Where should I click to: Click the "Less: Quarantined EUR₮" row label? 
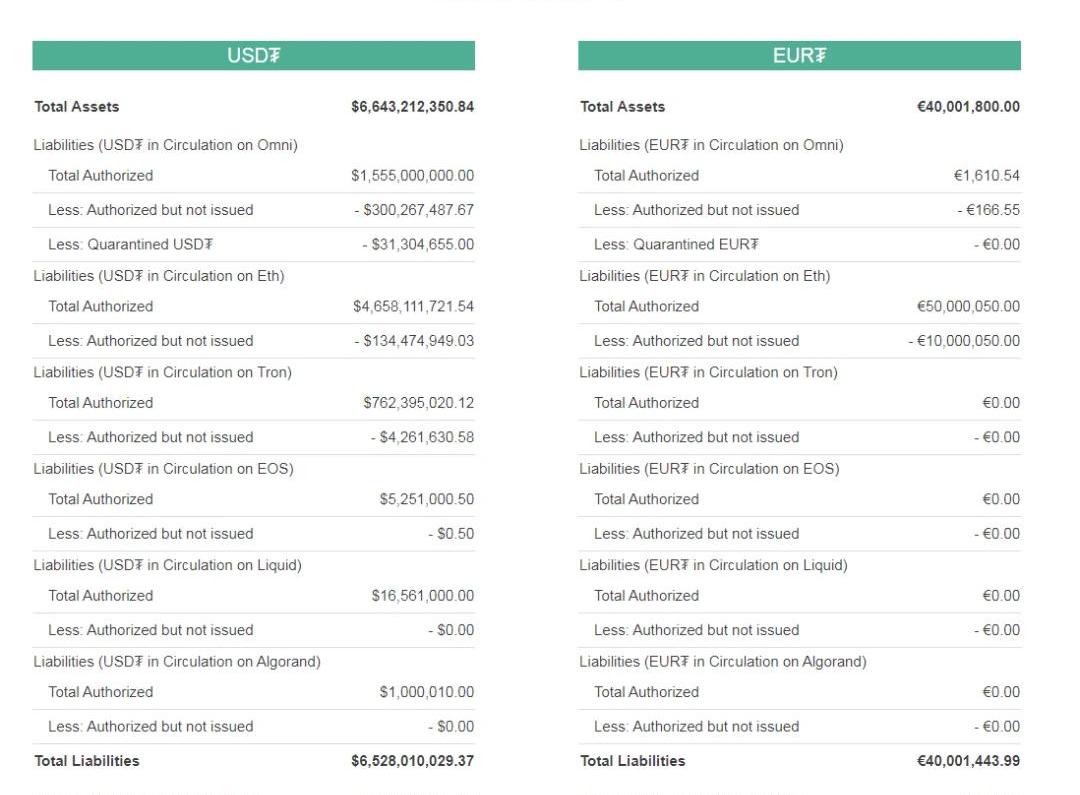click(x=676, y=244)
